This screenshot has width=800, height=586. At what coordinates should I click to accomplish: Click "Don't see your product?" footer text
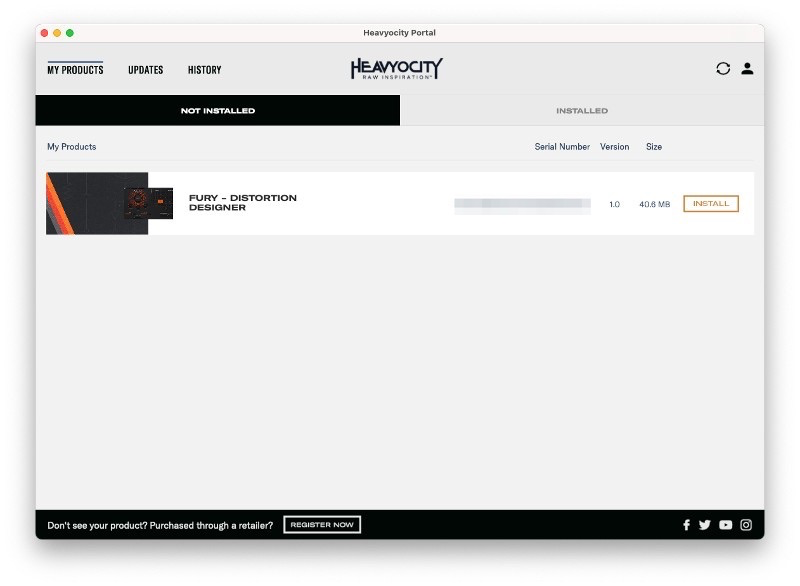[97, 525]
